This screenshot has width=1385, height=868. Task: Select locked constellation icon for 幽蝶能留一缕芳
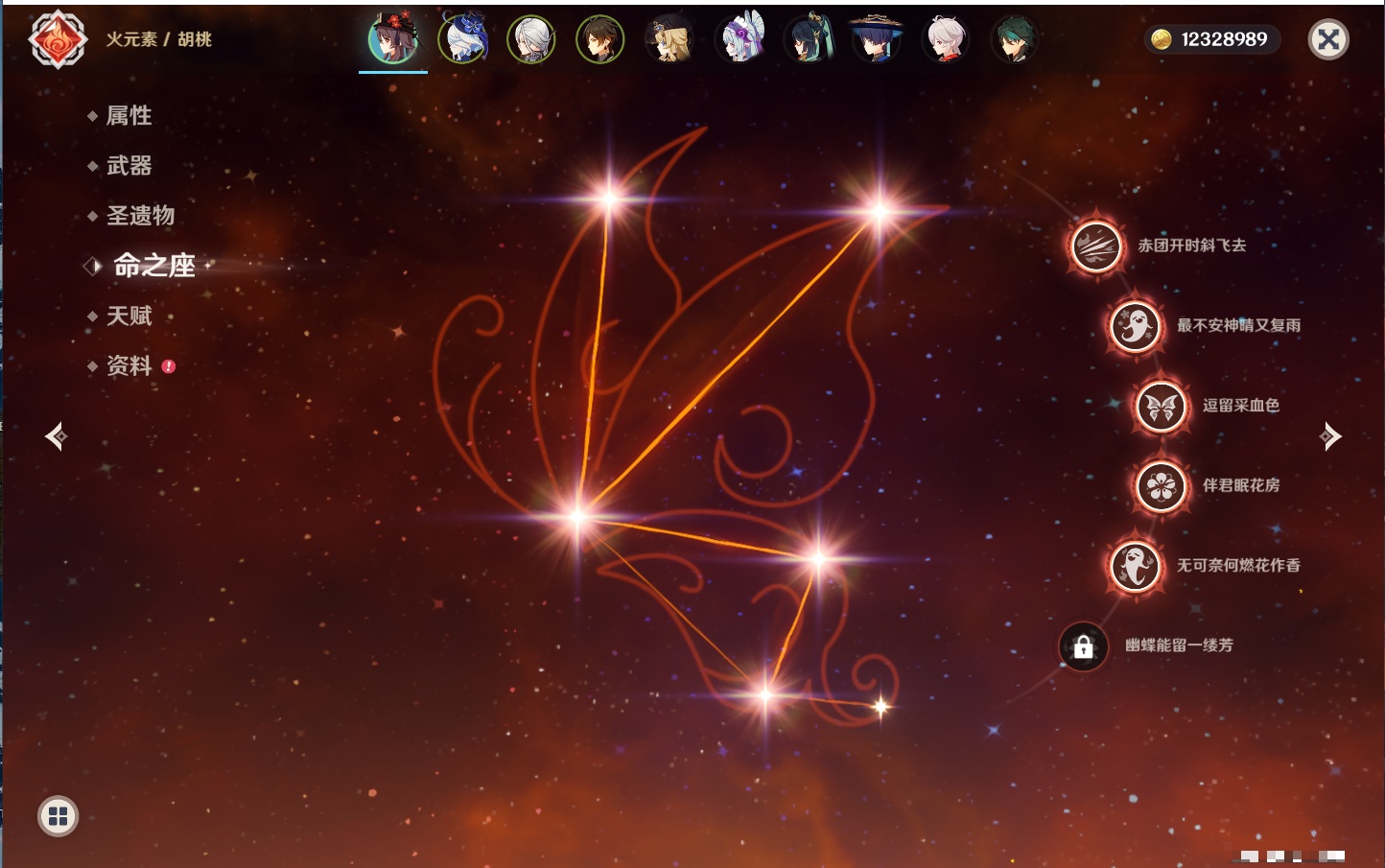point(1084,647)
